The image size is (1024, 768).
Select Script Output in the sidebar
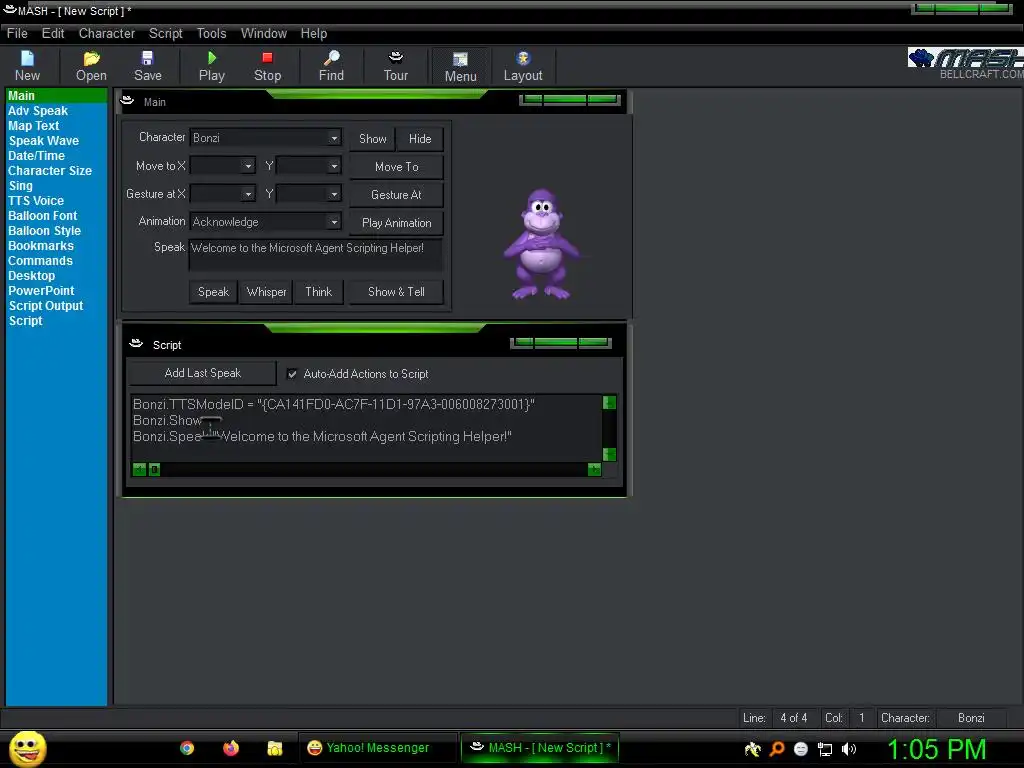coord(46,306)
